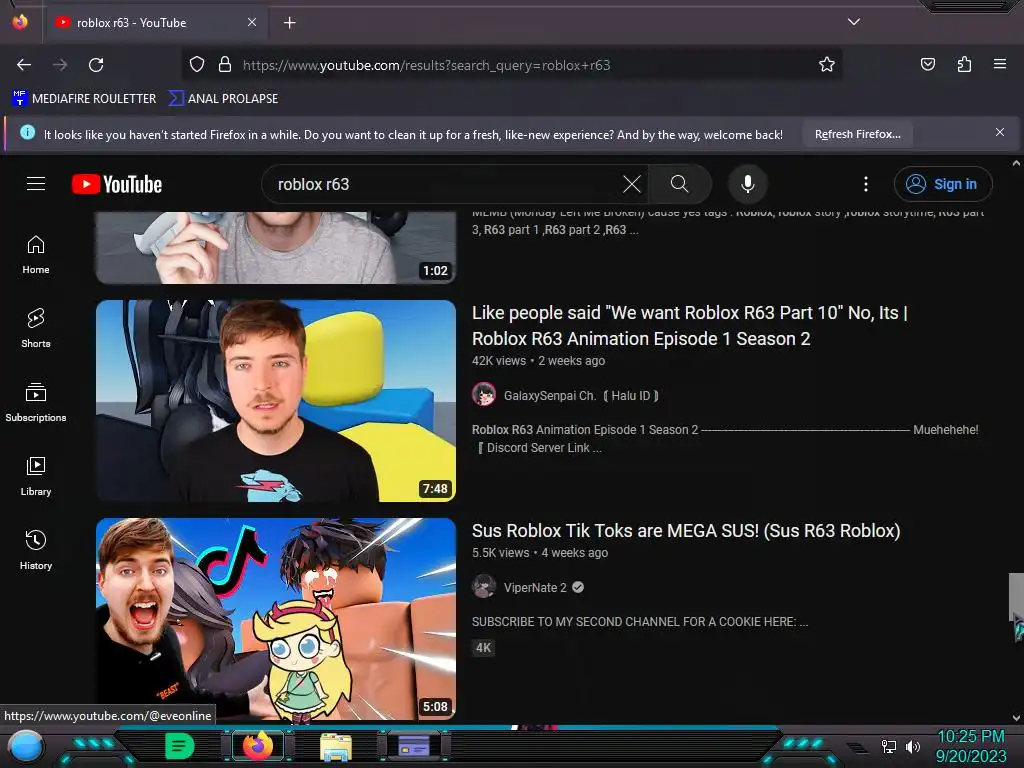Open File Explorer on taskbar
This screenshot has height=768, width=1024.
coord(336,747)
